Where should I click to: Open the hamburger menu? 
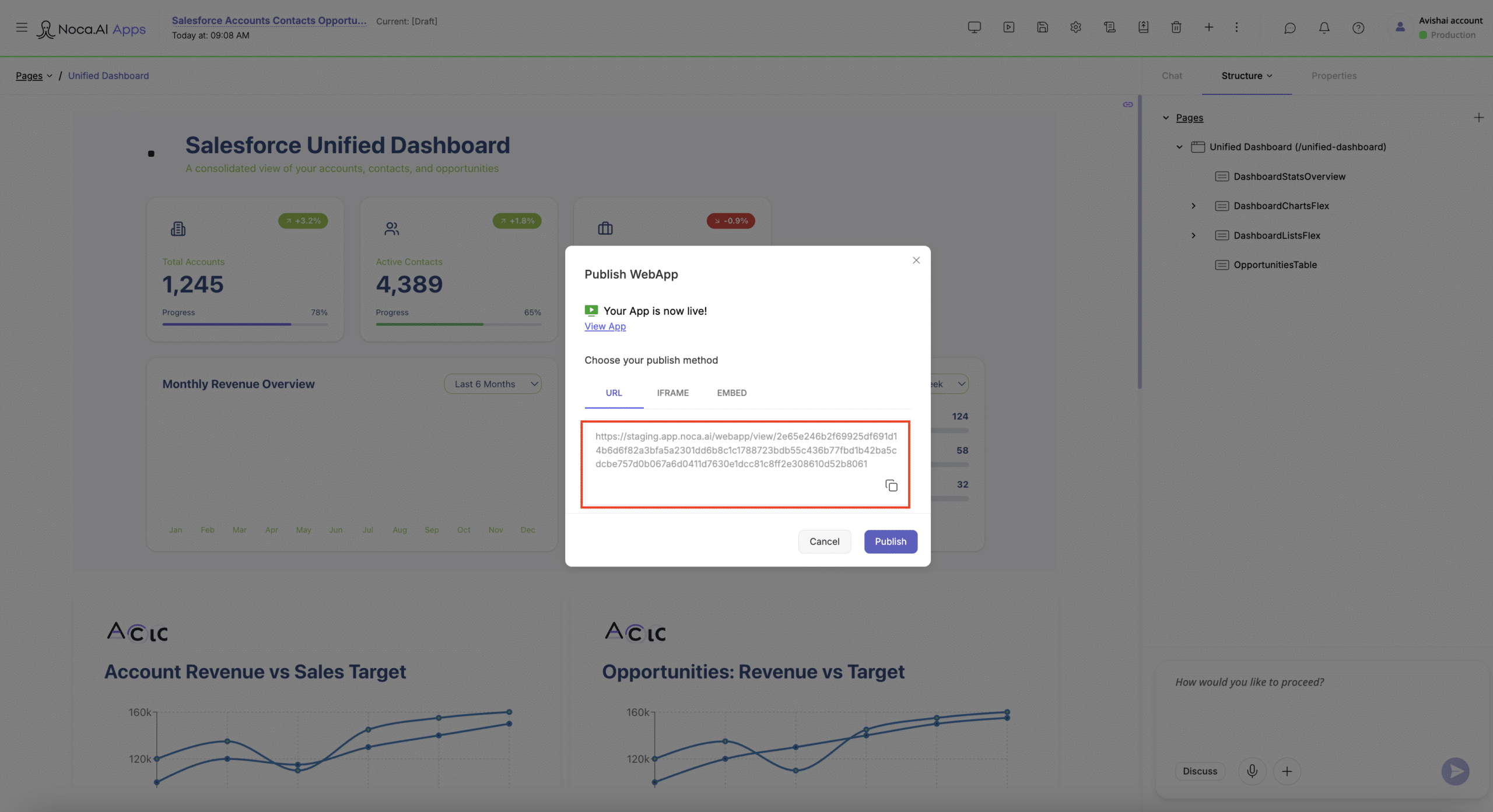coord(22,27)
